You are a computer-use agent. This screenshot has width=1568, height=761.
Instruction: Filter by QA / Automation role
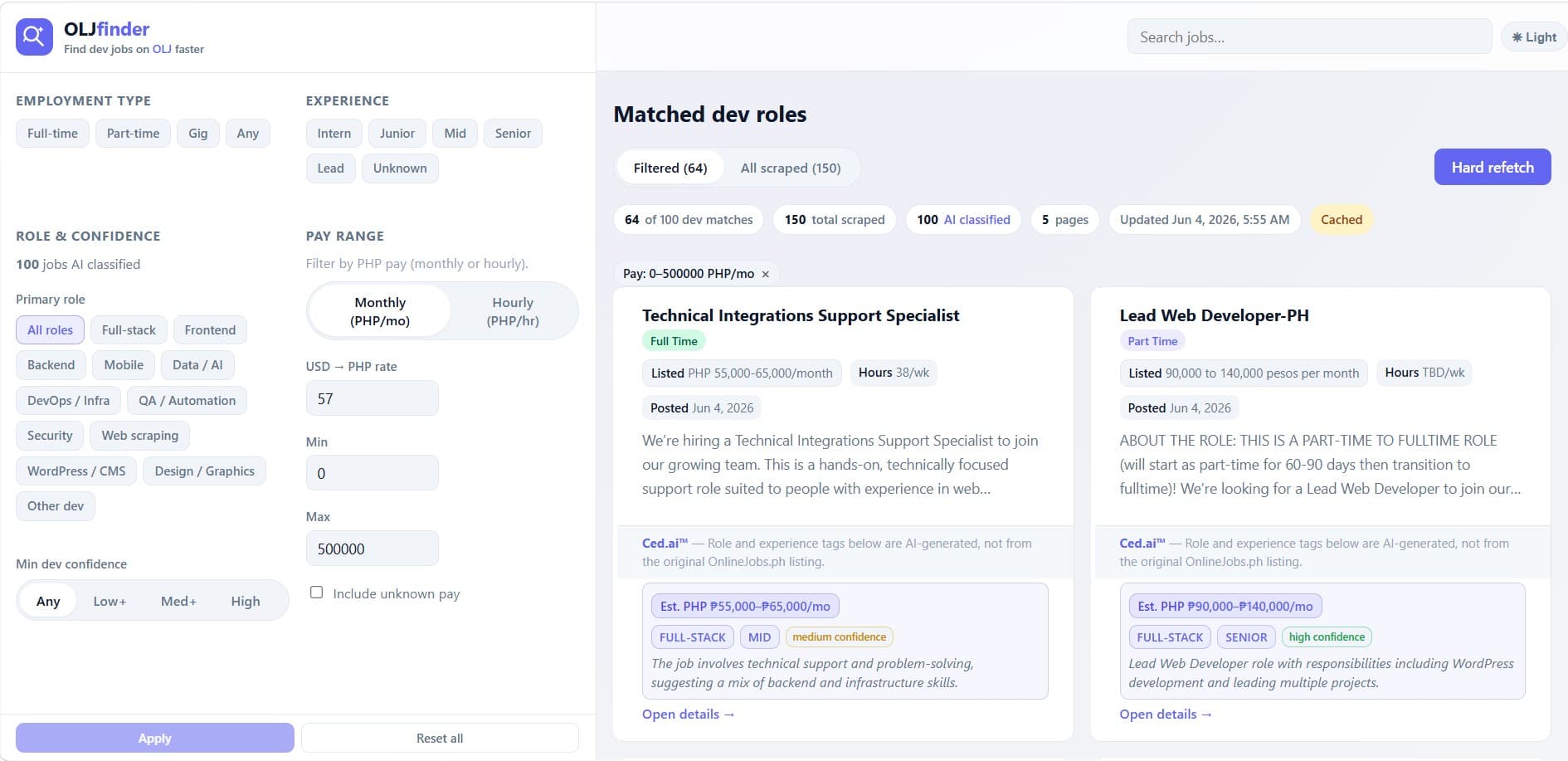point(187,401)
